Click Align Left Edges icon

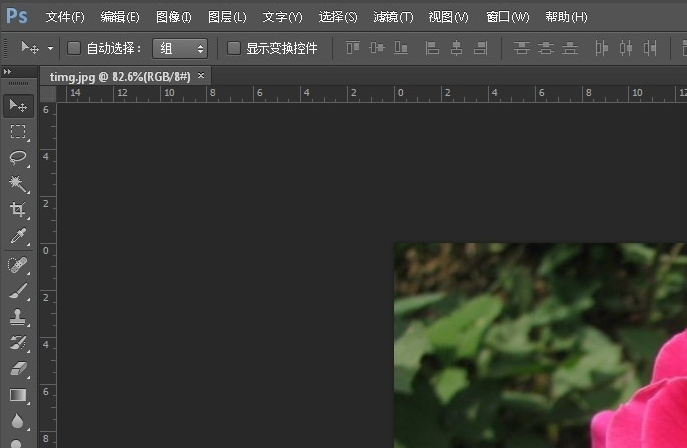tap(432, 48)
